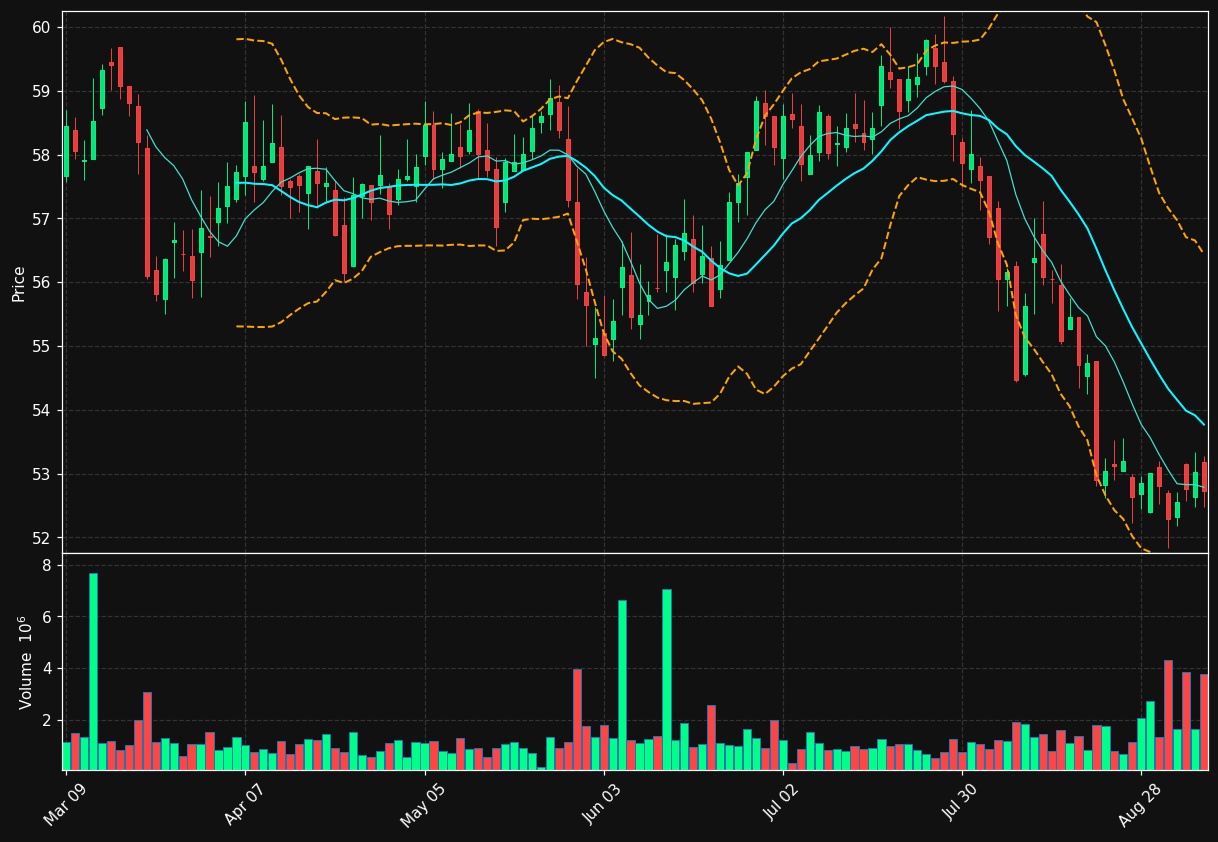The height and width of the screenshot is (842, 1218).
Task: Select the 60 price tick label
Action: point(41,27)
